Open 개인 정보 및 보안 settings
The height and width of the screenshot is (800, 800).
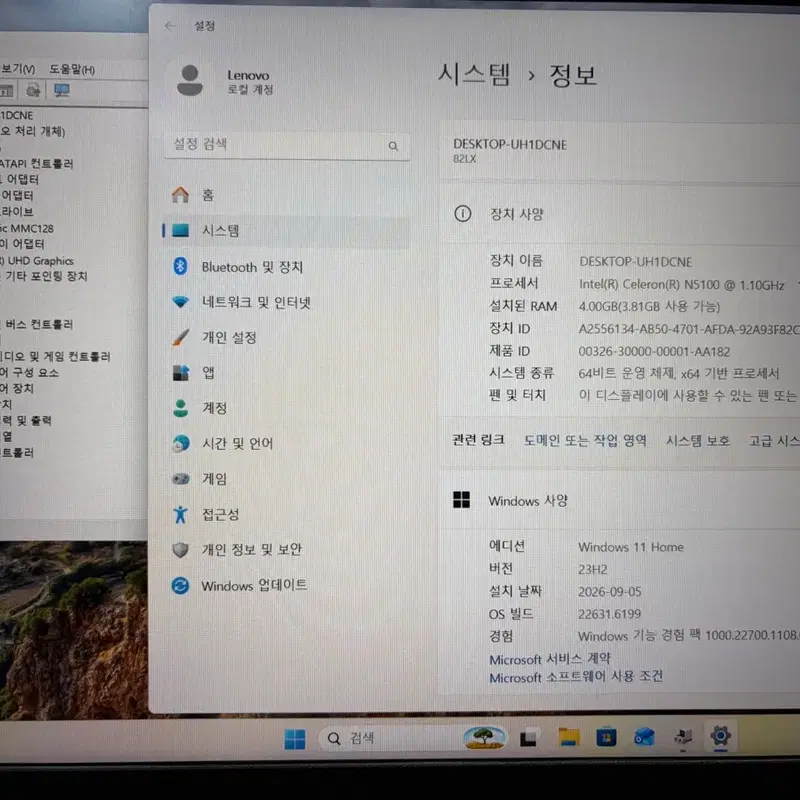[286, 549]
